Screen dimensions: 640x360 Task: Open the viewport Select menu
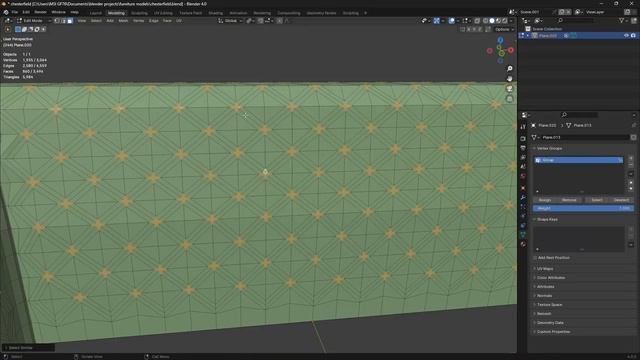[96, 20]
